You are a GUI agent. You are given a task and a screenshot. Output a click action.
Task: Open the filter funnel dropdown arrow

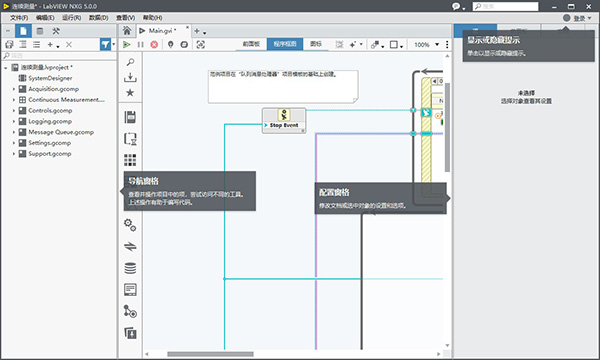113,44
